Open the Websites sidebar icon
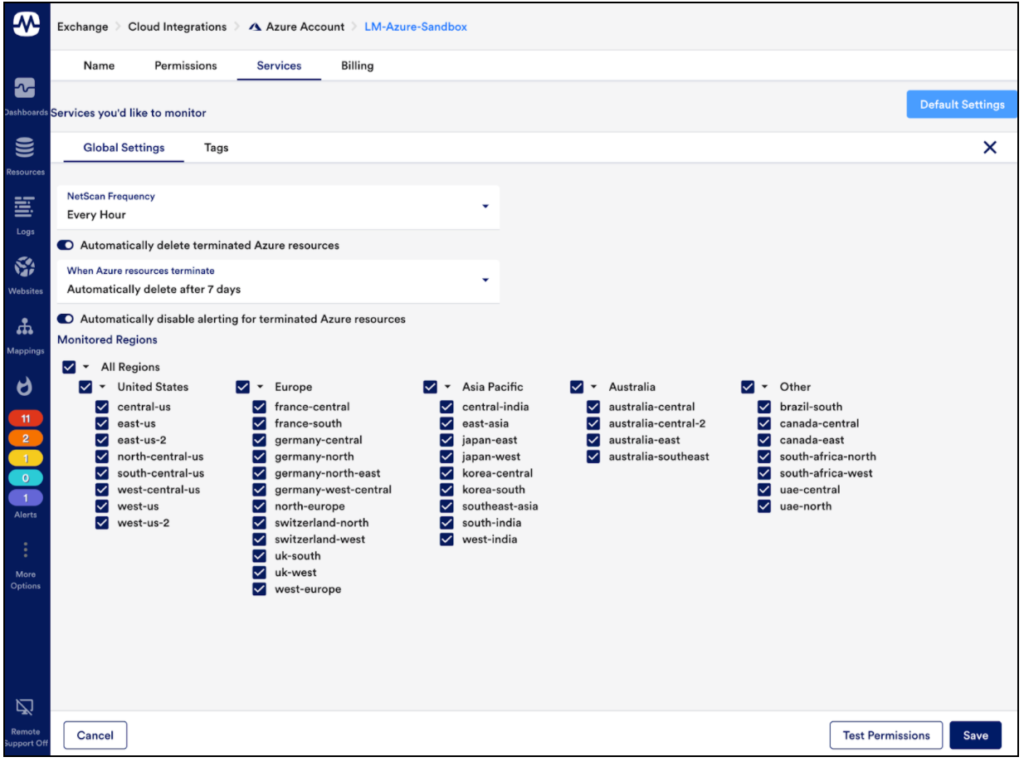Image resolution: width=1024 pixels, height=762 pixels. 25,266
